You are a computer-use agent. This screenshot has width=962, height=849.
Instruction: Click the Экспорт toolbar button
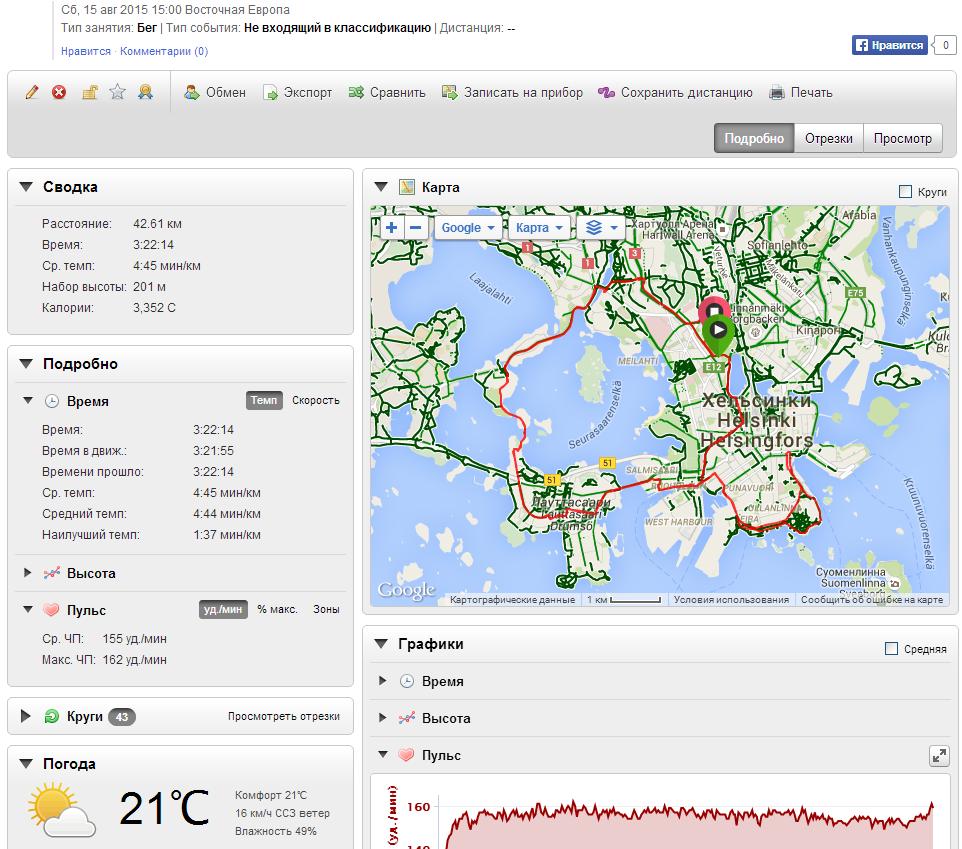click(x=297, y=93)
